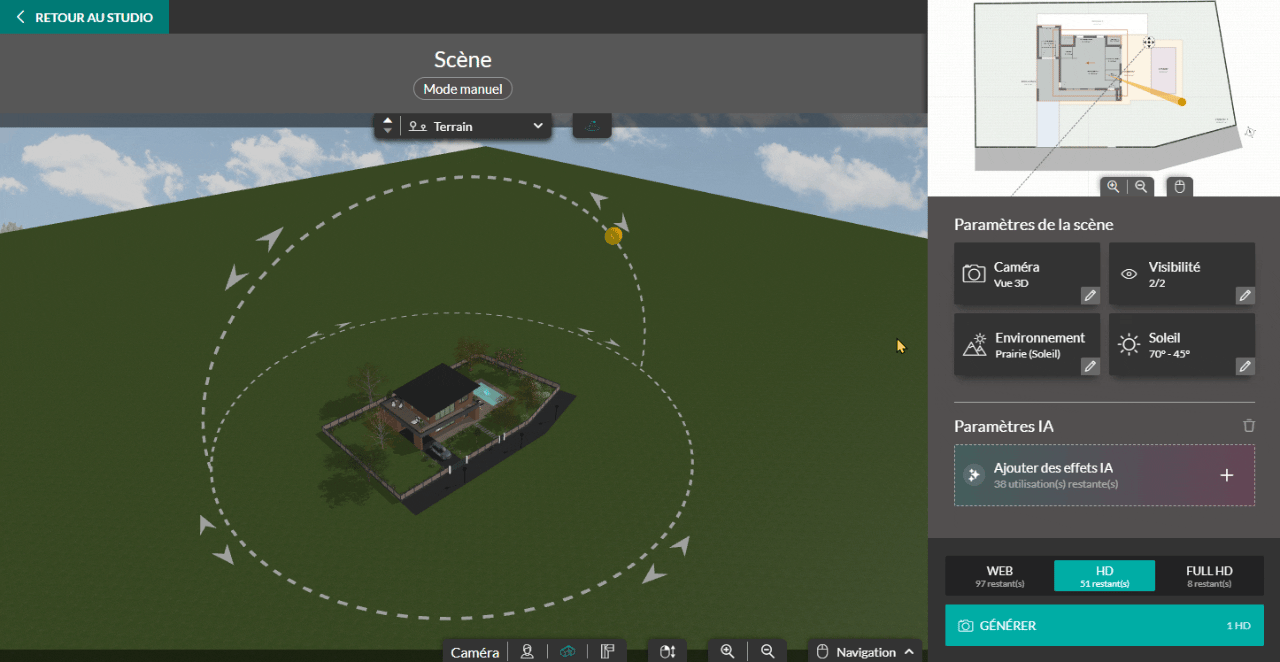Zoom out of the minimap plan
The image size is (1280, 662).
[1140, 186]
